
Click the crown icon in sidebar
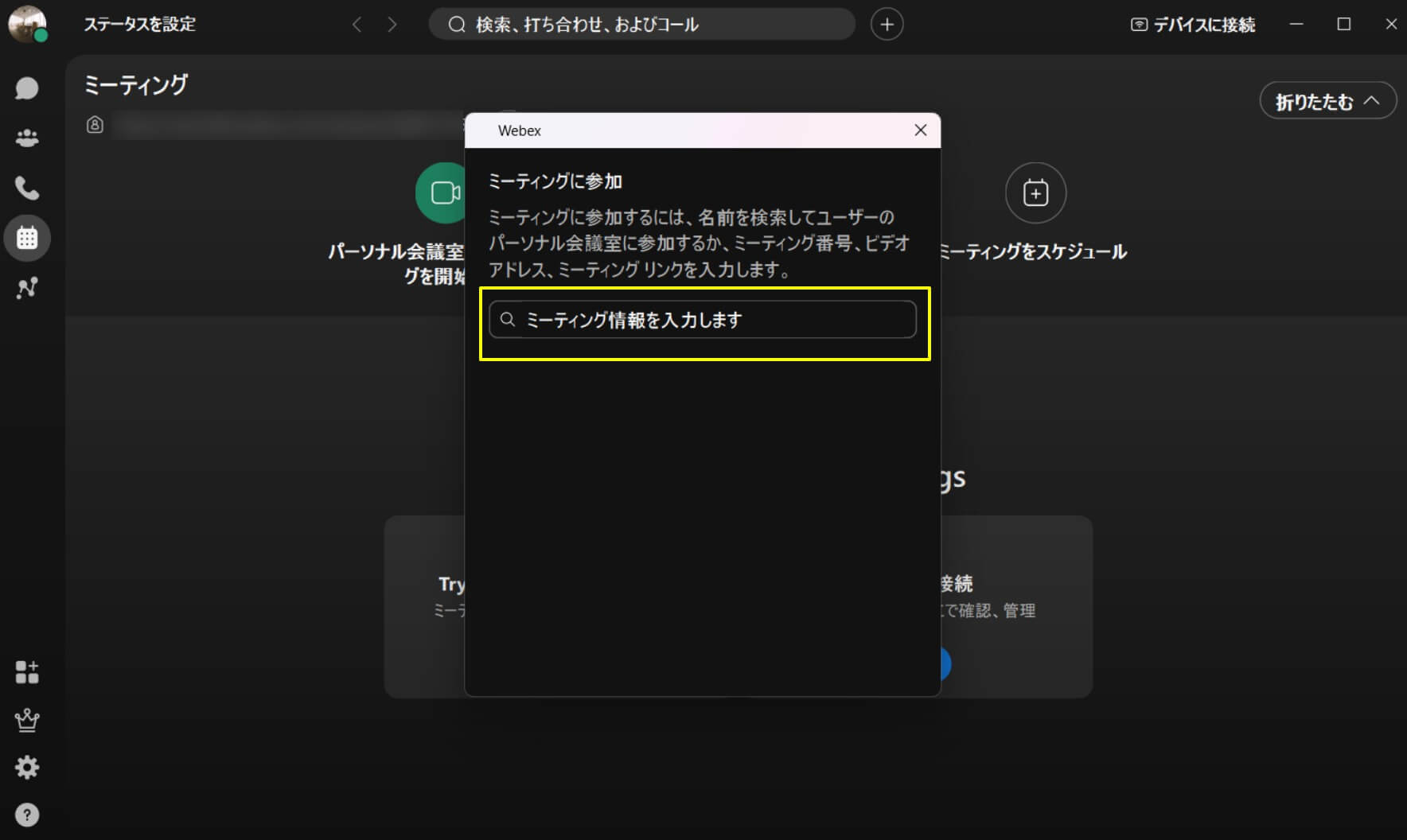click(27, 720)
